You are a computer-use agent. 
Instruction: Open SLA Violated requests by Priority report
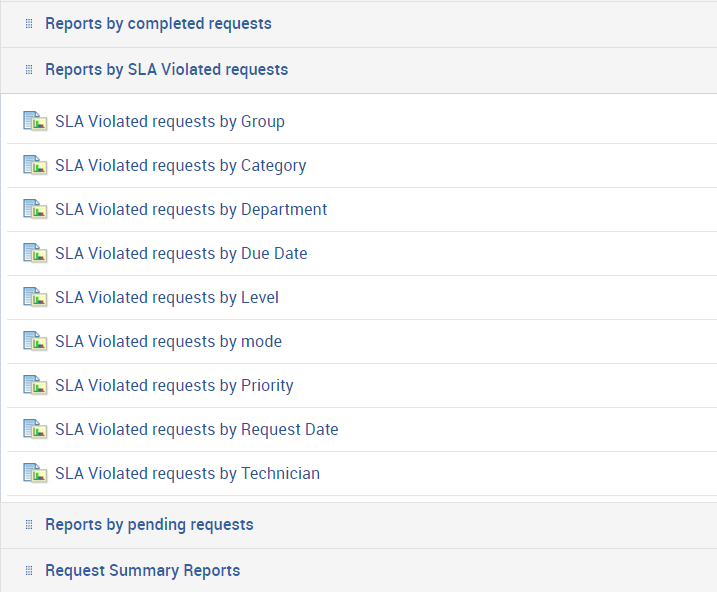tap(174, 386)
